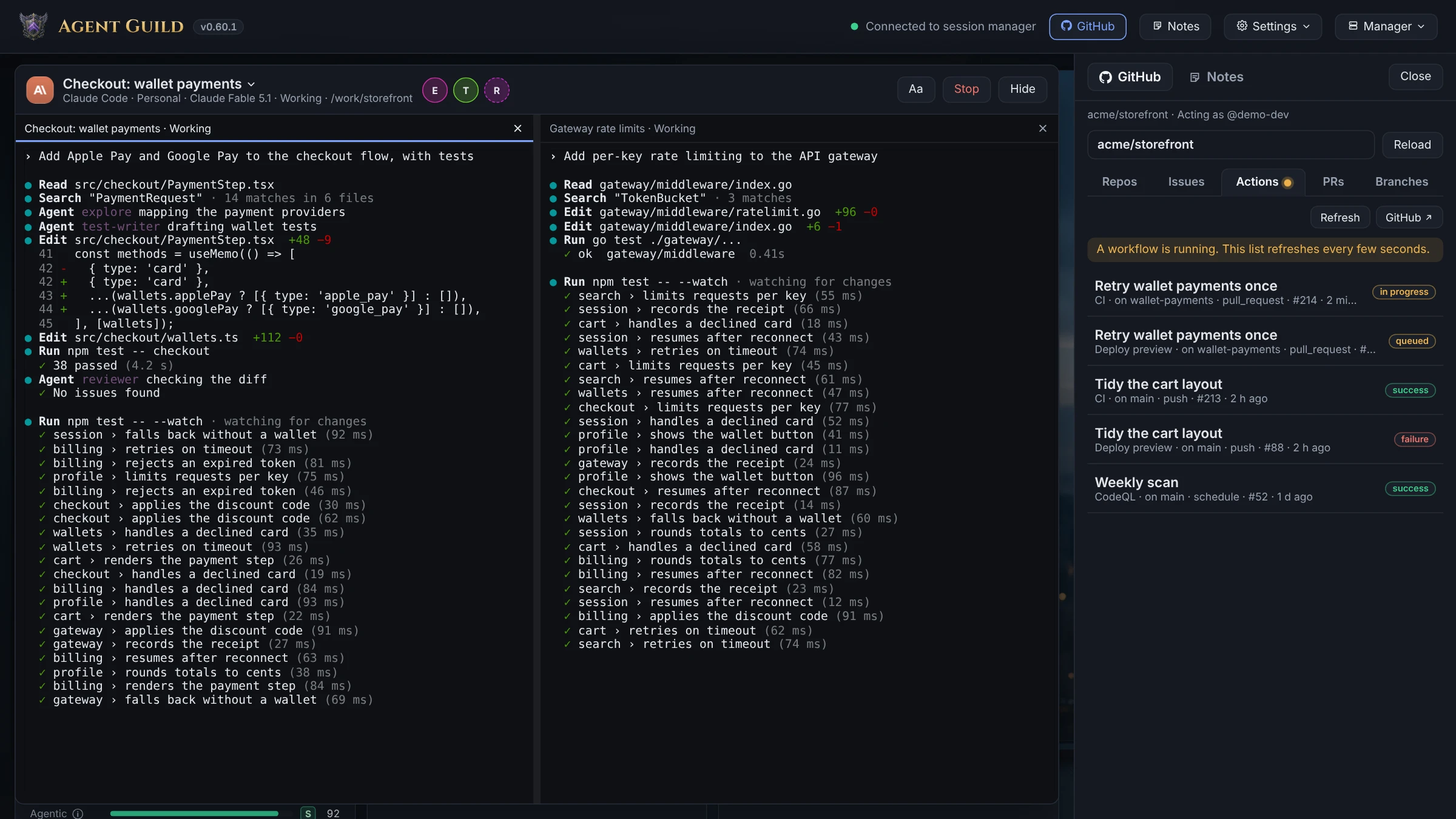Open the Actions tab
This screenshot has height=819, width=1456.
pos(1263,182)
